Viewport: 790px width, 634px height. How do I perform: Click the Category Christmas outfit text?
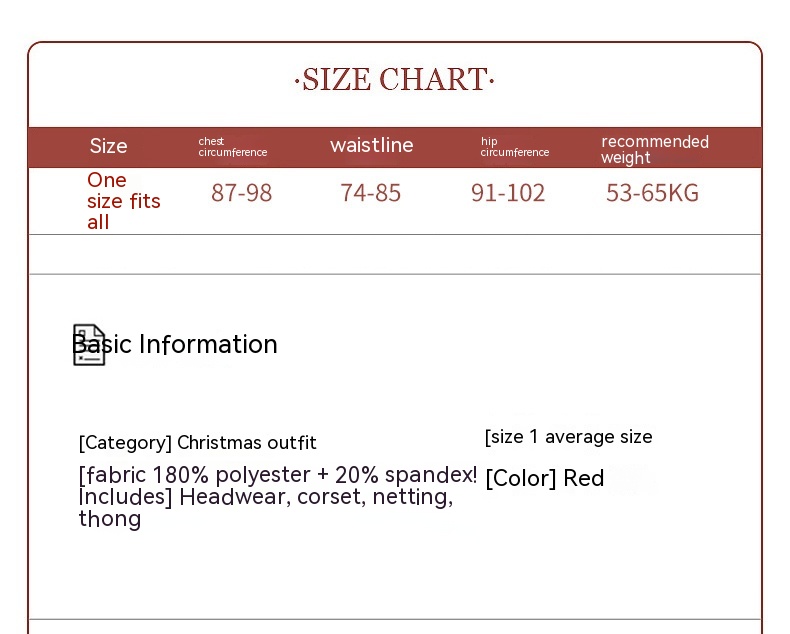point(197,443)
